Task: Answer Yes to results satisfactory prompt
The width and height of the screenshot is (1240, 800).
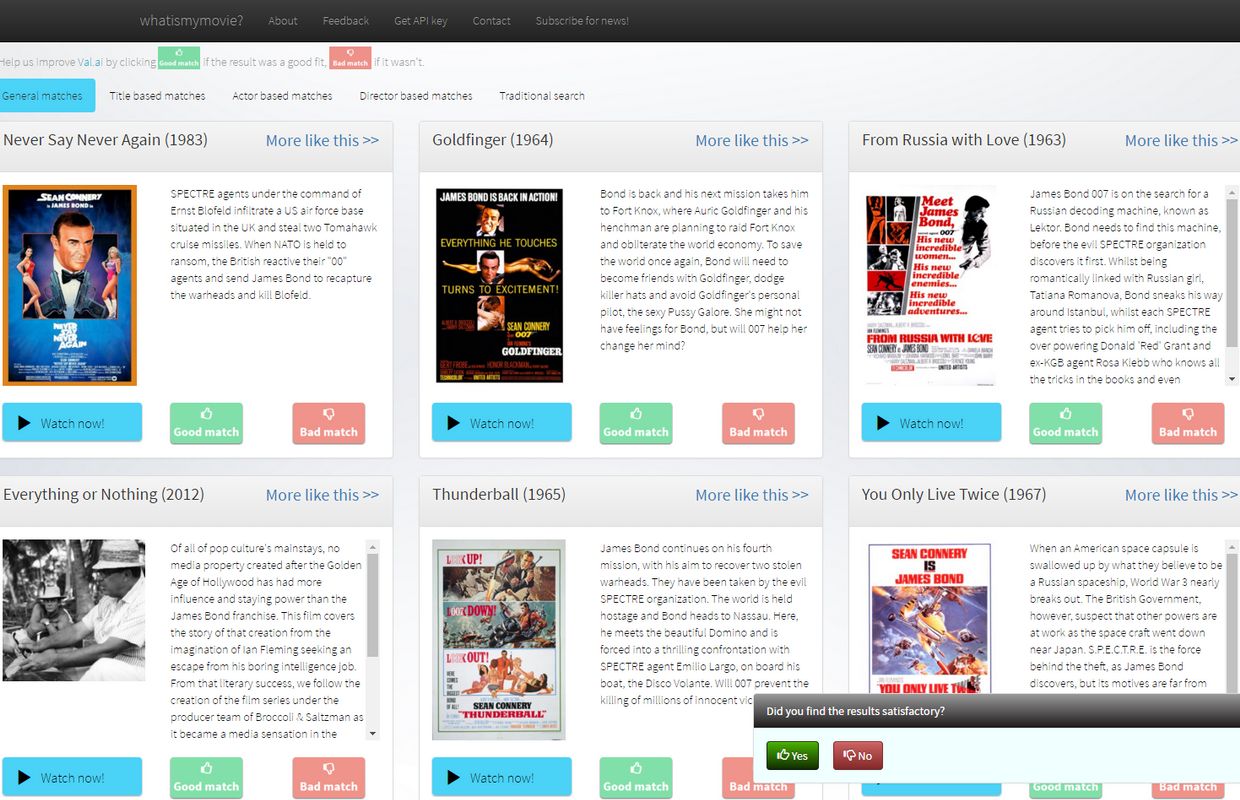Action: (792, 756)
